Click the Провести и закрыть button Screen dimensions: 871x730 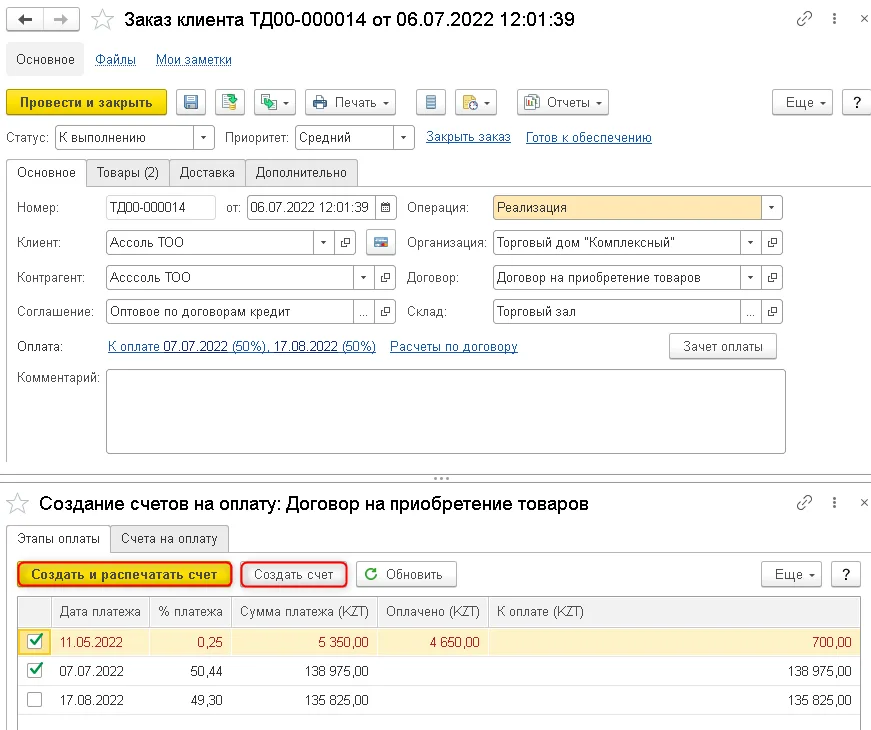86,102
